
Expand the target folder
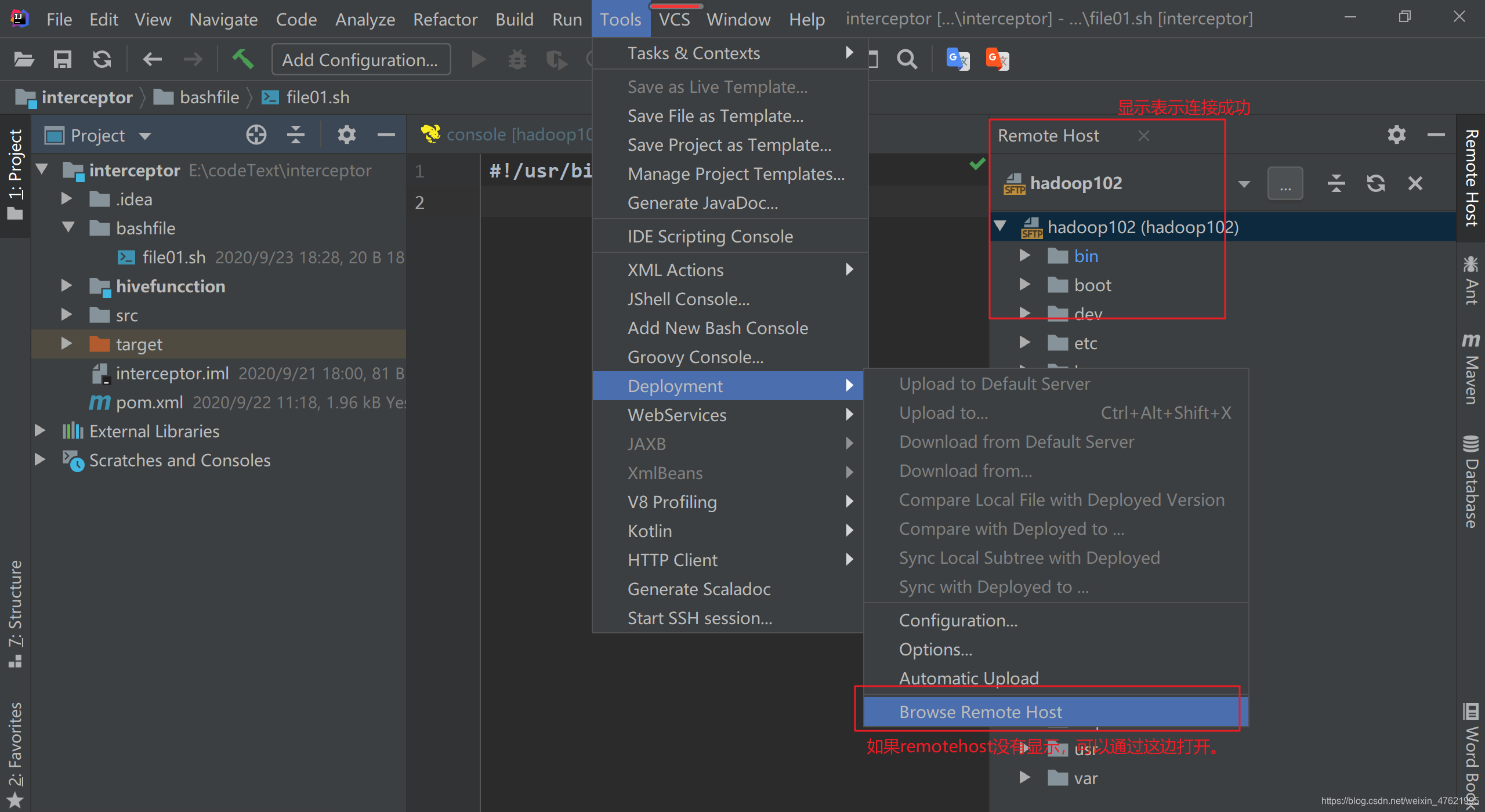coord(67,344)
